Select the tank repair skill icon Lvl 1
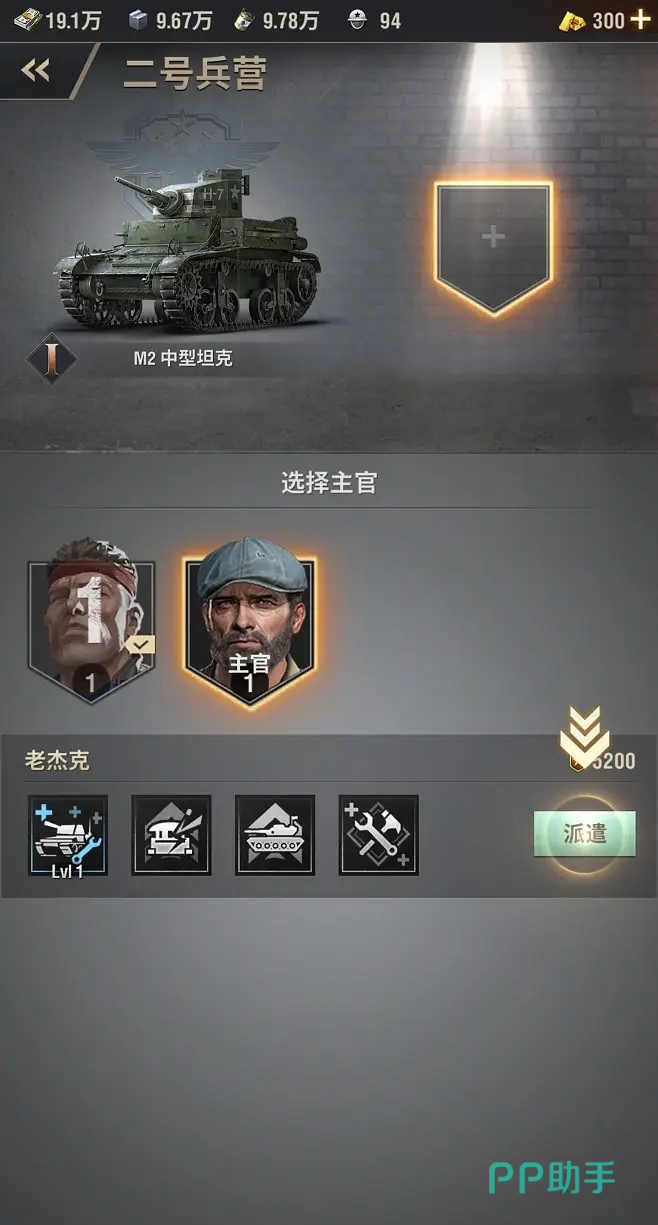Screen dimensions: 658x1225 [x=68, y=835]
